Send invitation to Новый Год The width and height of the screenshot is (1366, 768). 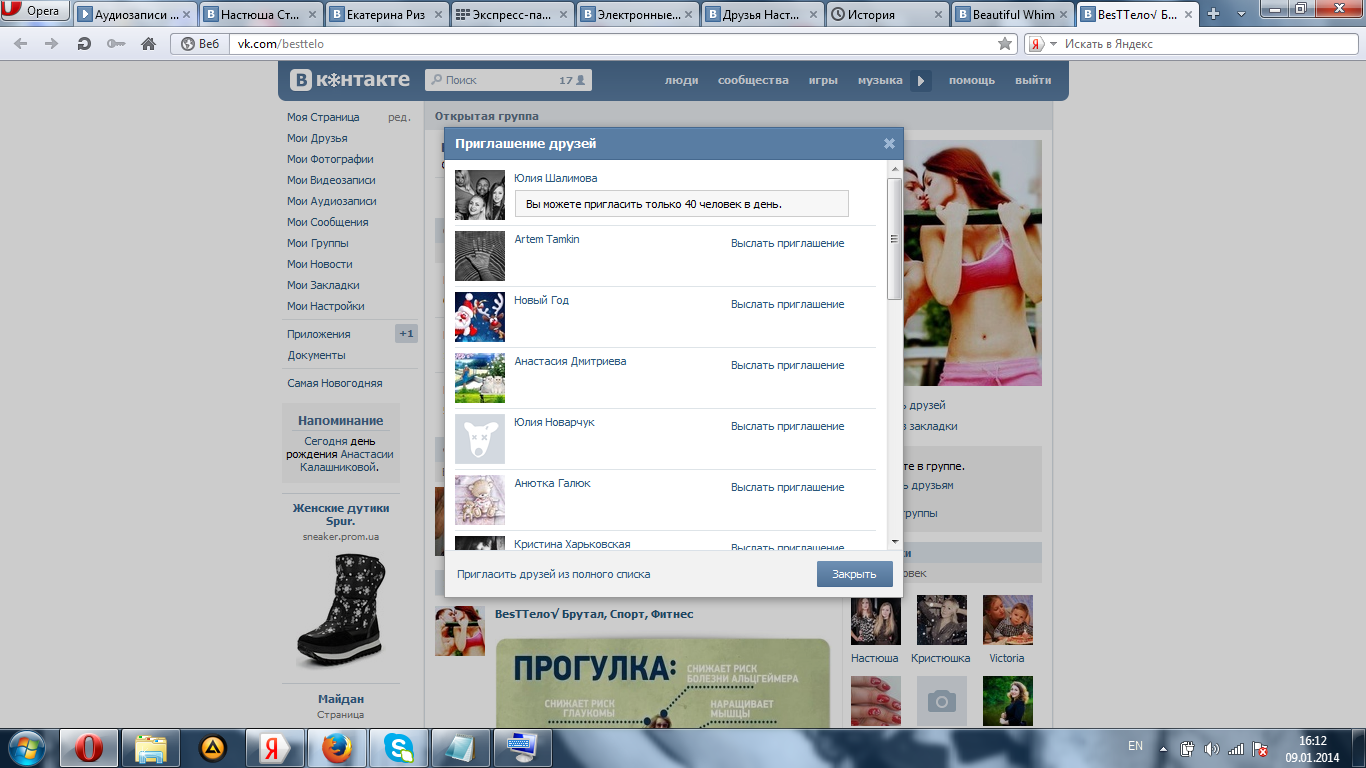[x=787, y=304]
